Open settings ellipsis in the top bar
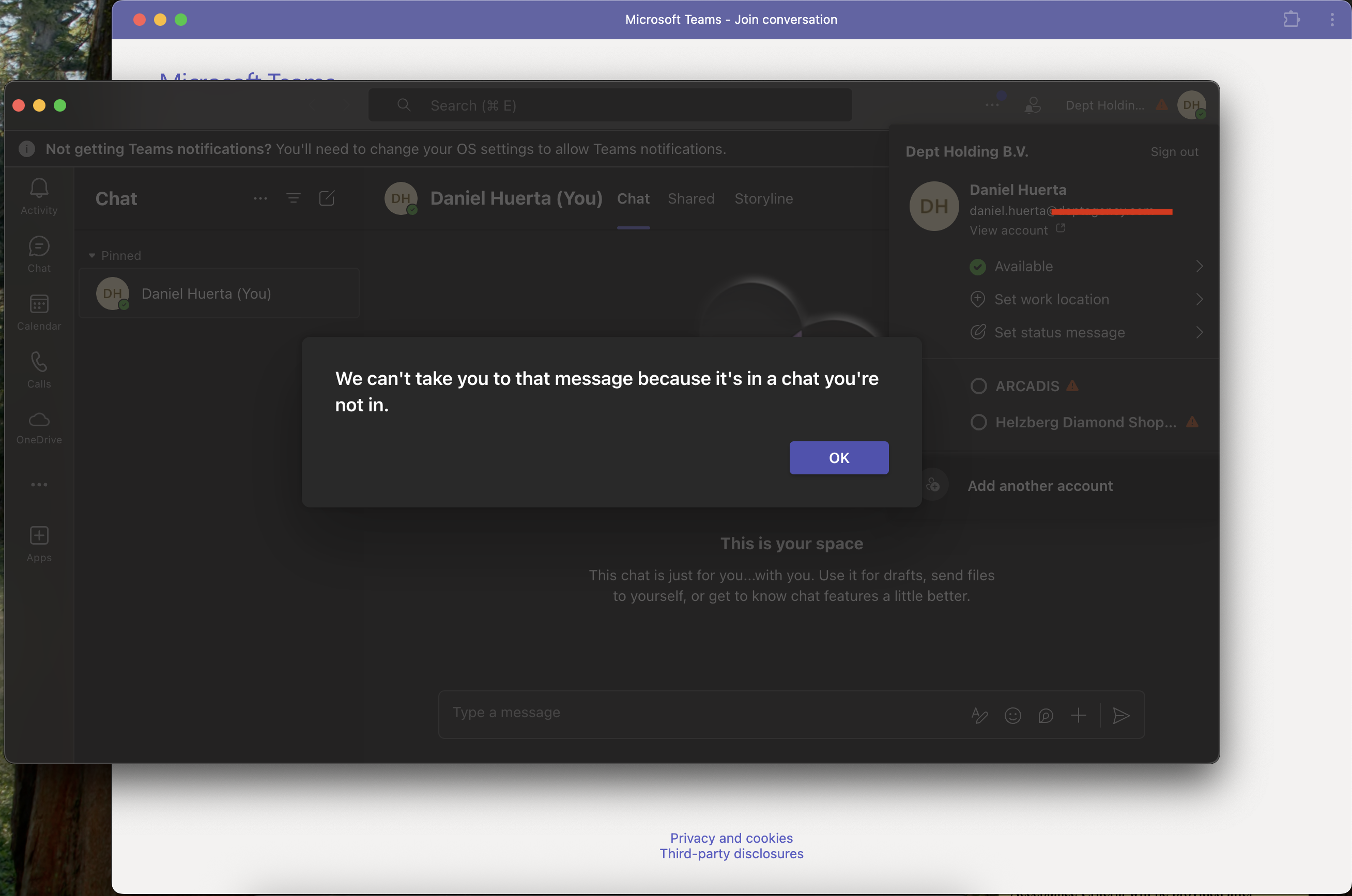1352x896 pixels. [993, 105]
